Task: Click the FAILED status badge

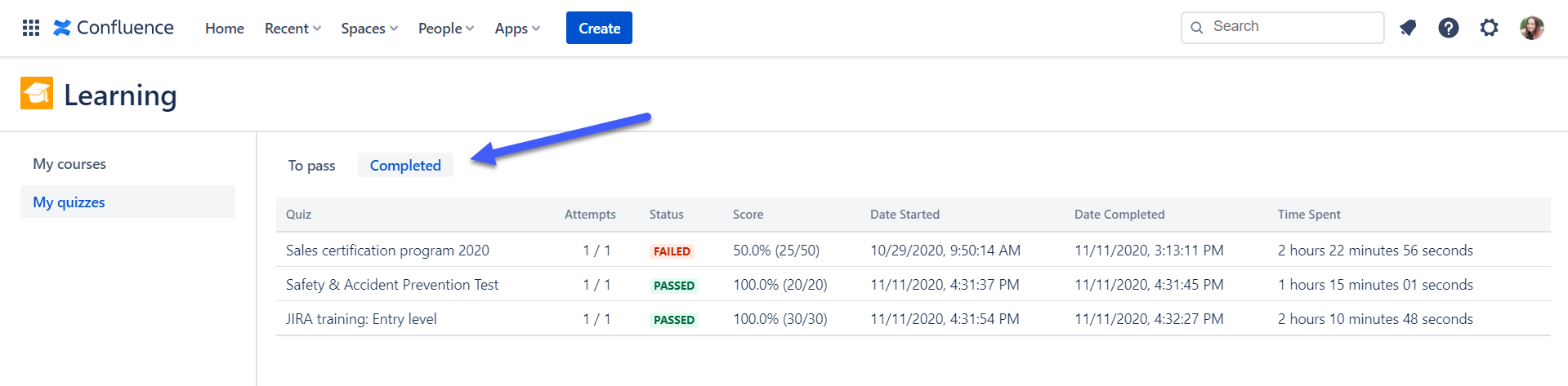Action: [672, 251]
